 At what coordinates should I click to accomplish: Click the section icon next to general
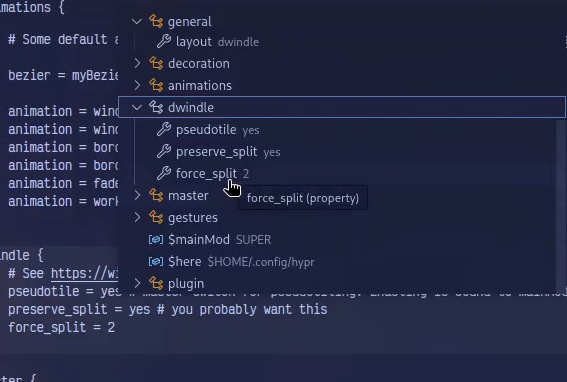coord(156,21)
